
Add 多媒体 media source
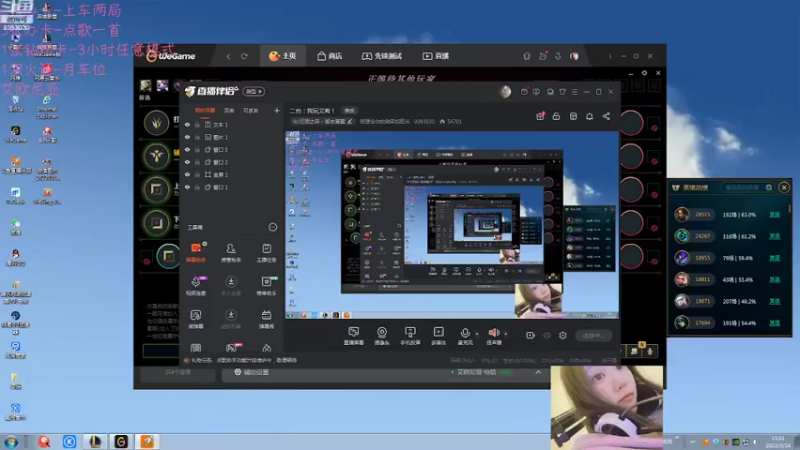(x=438, y=336)
